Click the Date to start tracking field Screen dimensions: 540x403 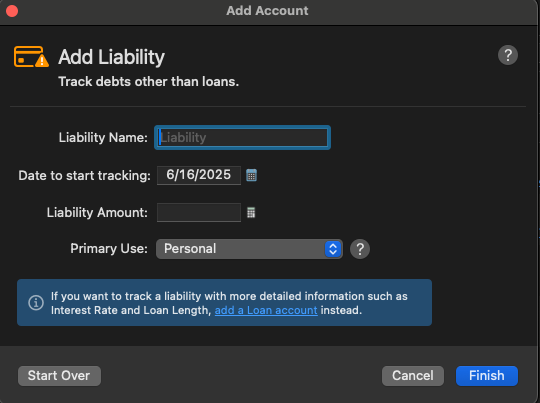(x=199, y=175)
